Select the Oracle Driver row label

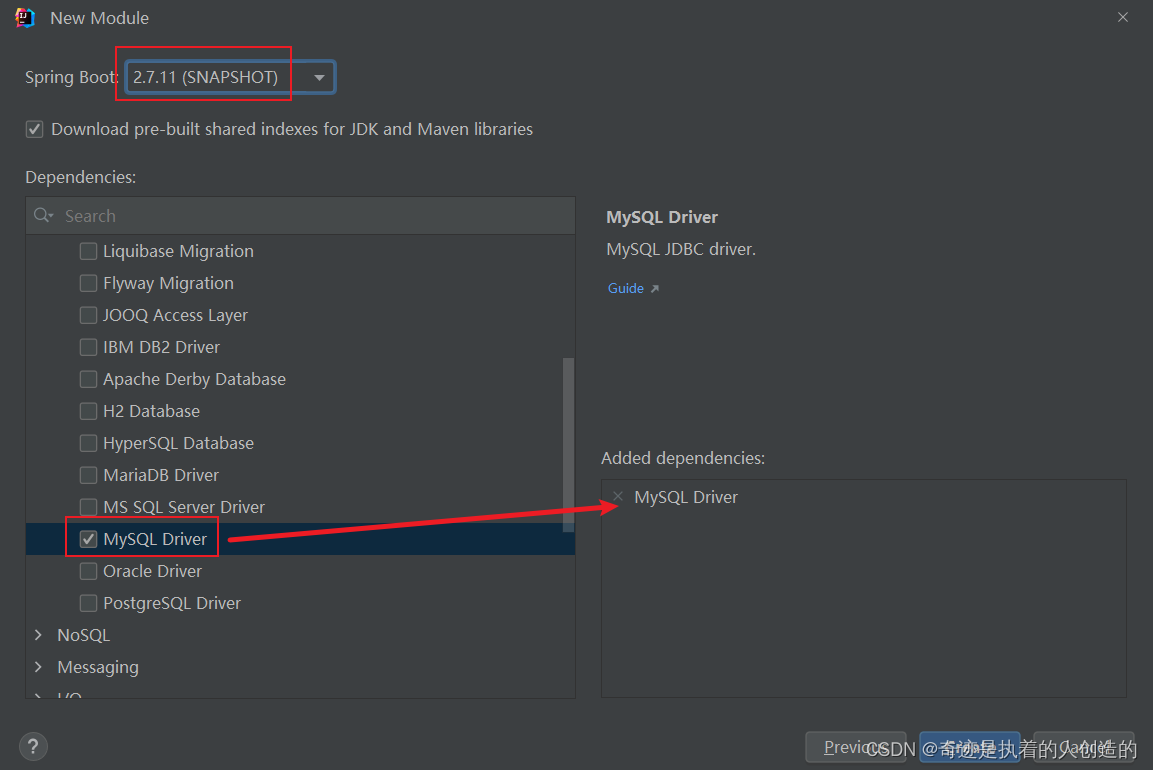tap(152, 571)
